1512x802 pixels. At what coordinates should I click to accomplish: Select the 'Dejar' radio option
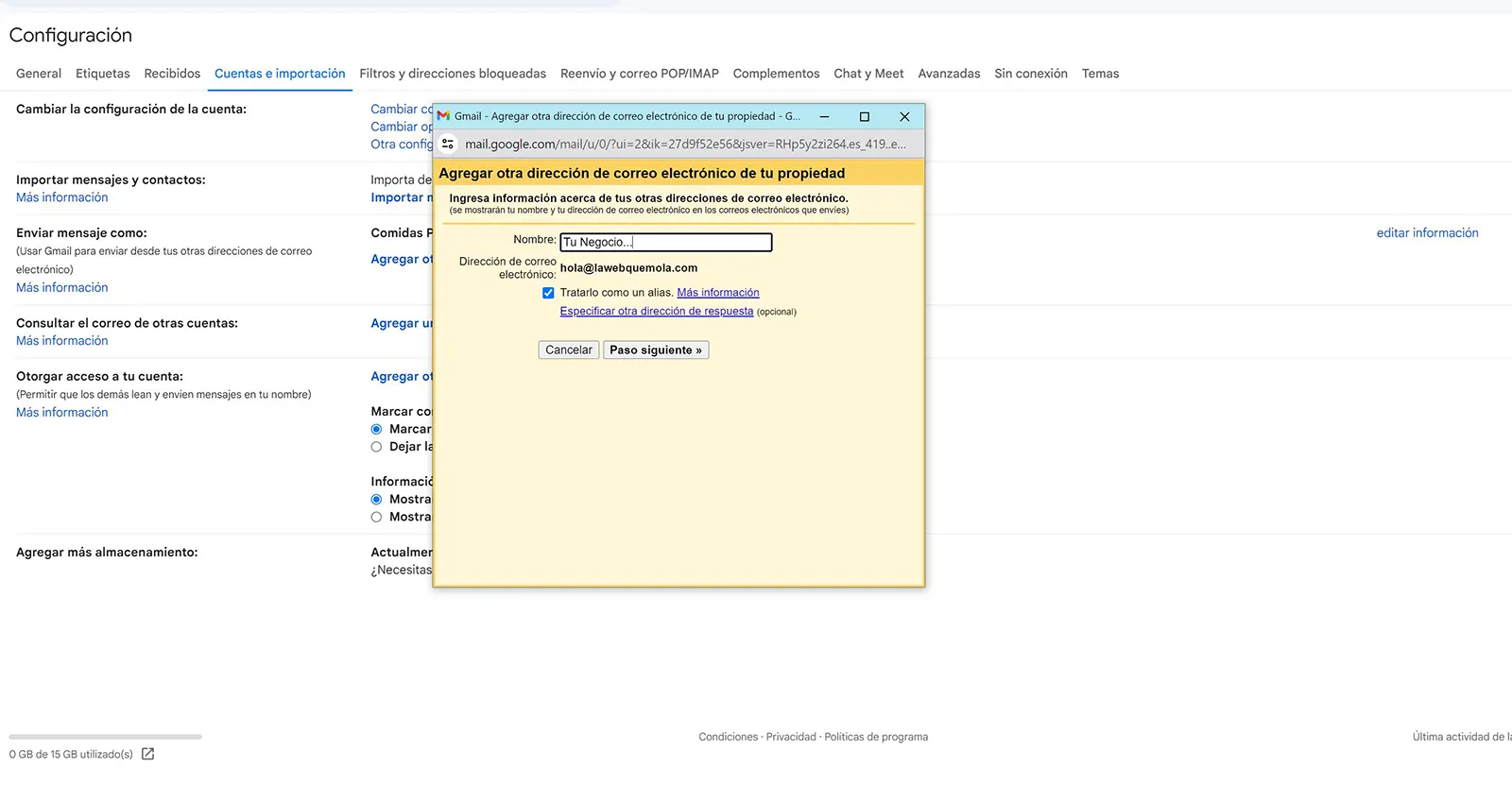(x=377, y=447)
